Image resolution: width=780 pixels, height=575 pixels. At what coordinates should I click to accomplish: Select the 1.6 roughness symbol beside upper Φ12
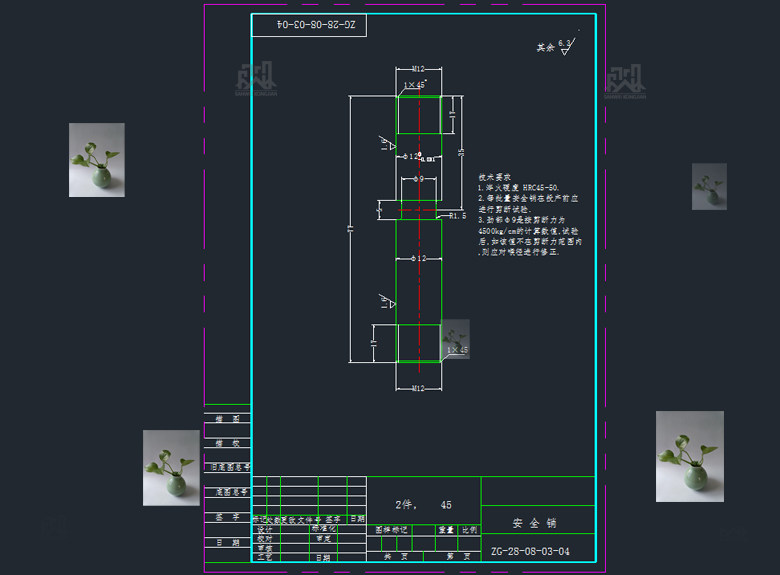coord(387,143)
